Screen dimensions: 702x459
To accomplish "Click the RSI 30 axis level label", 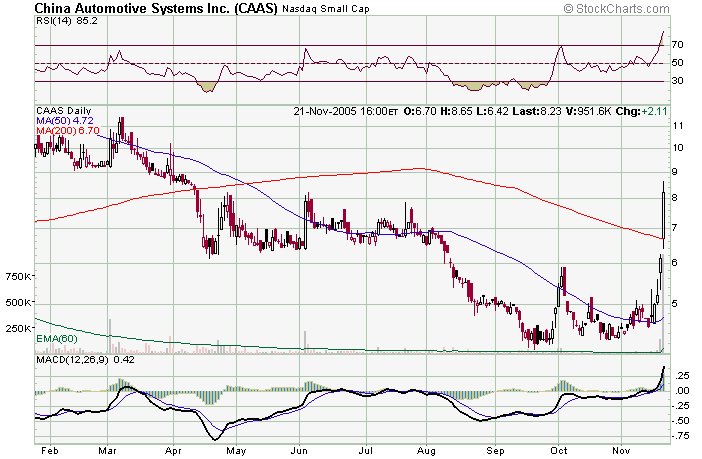I will pyautogui.click(x=677, y=81).
